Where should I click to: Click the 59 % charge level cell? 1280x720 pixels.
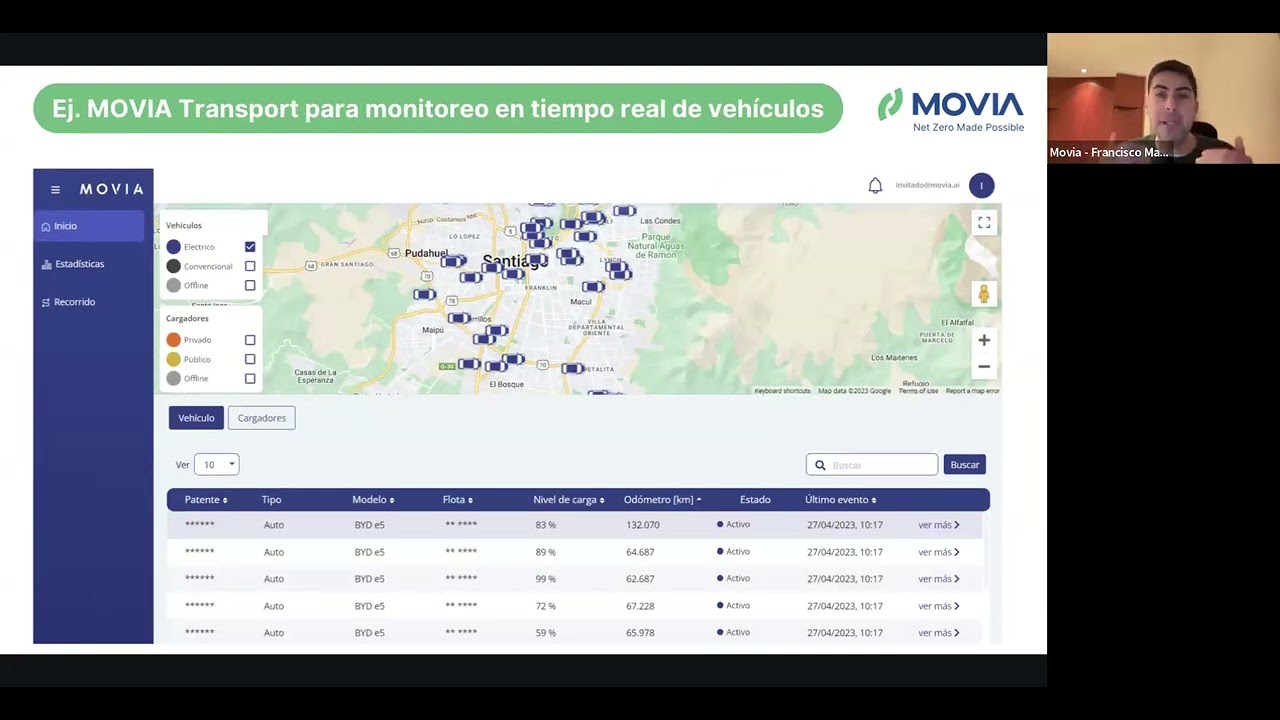pos(545,633)
